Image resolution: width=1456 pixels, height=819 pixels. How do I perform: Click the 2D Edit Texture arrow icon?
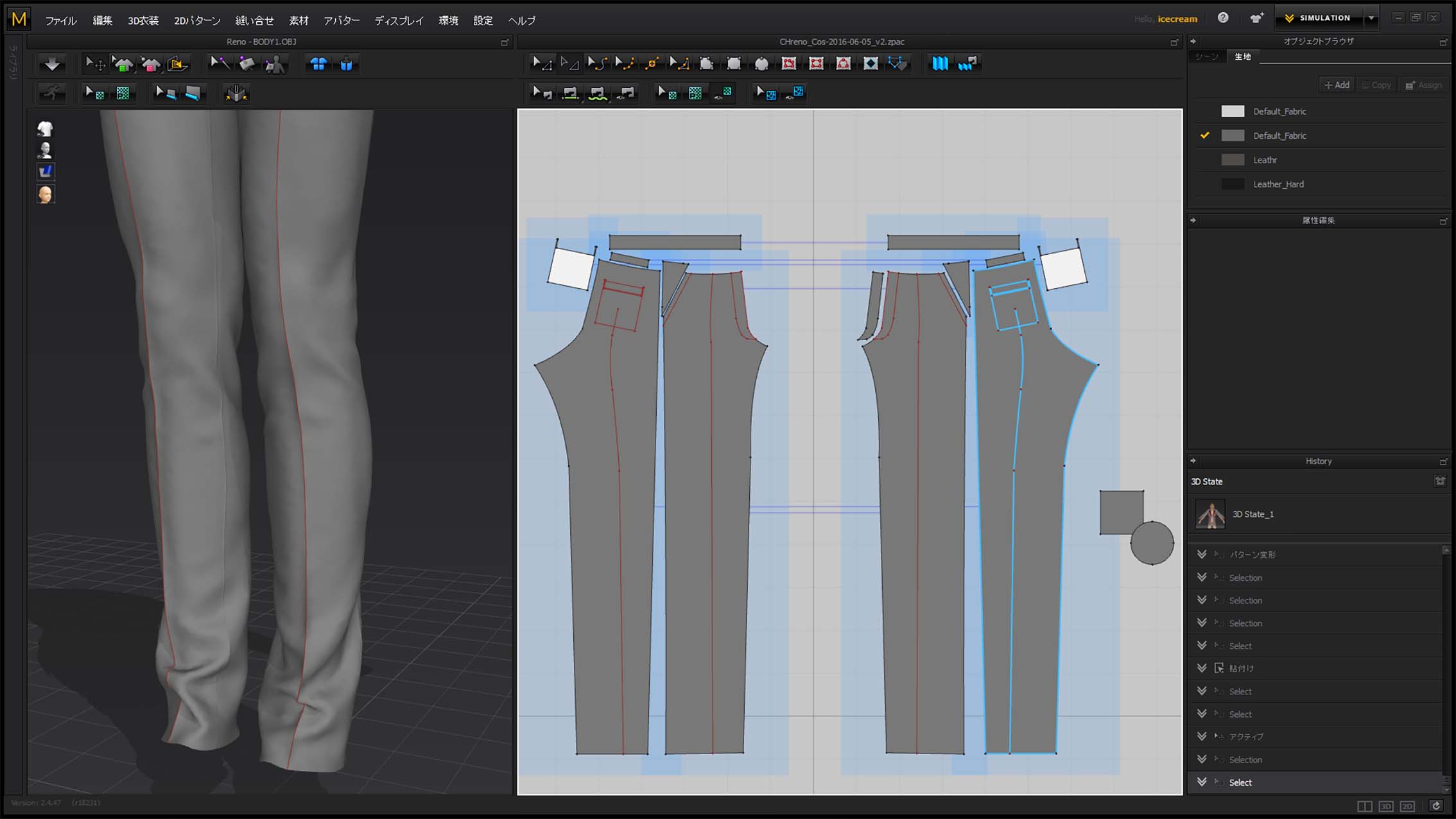[x=668, y=93]
